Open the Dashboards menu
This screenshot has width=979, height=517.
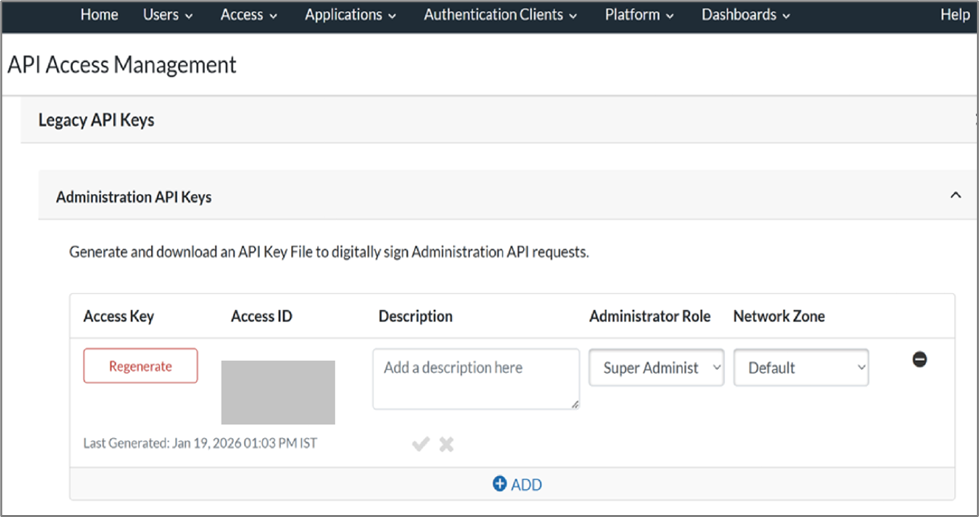click(x=745, y=15)
